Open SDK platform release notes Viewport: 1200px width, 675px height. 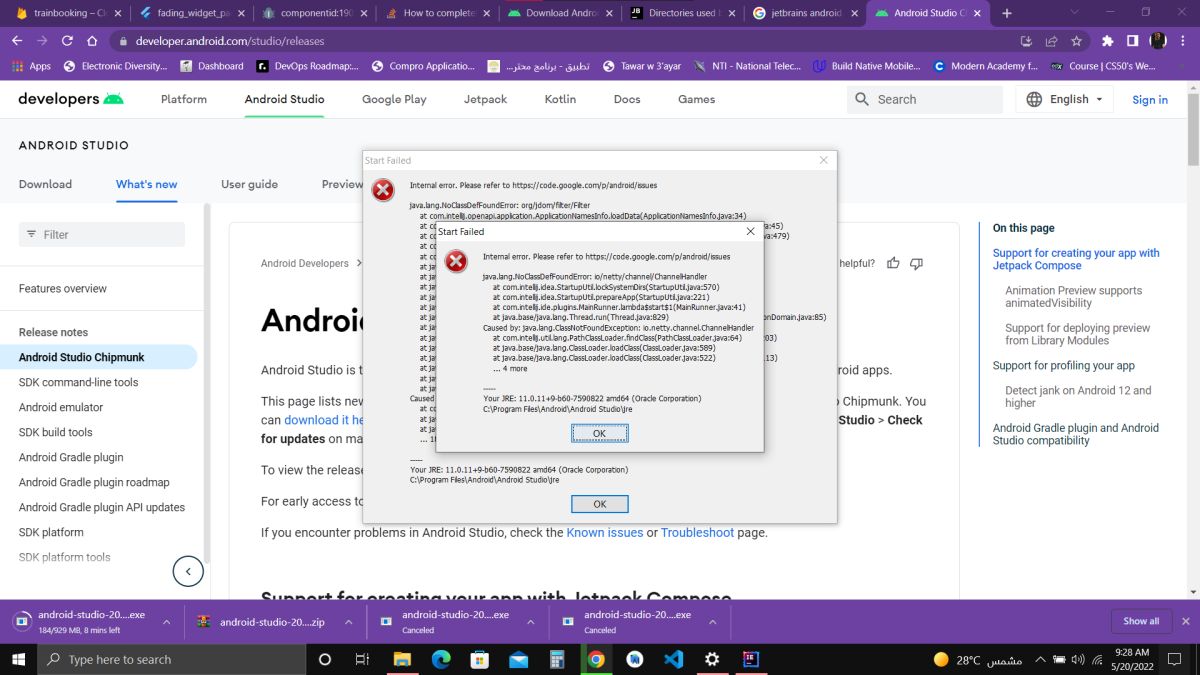coord(51,532)
